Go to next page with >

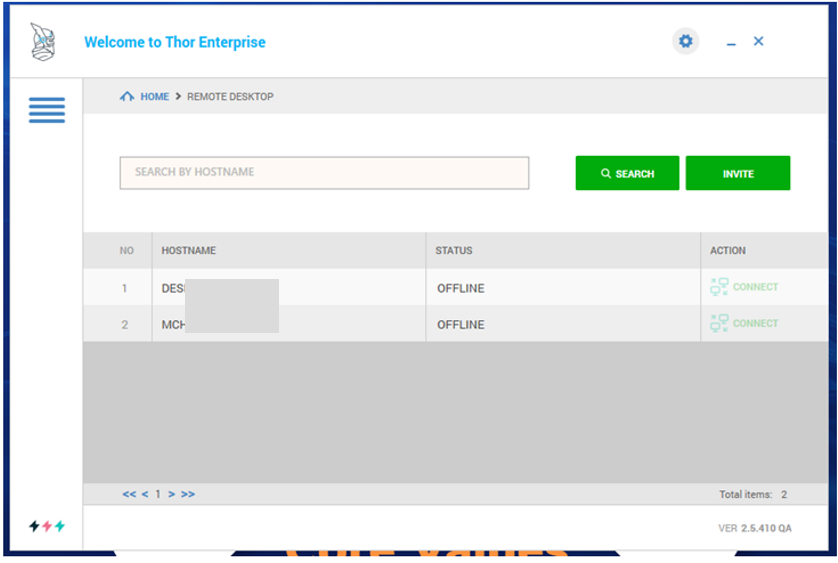pos(172,494)
